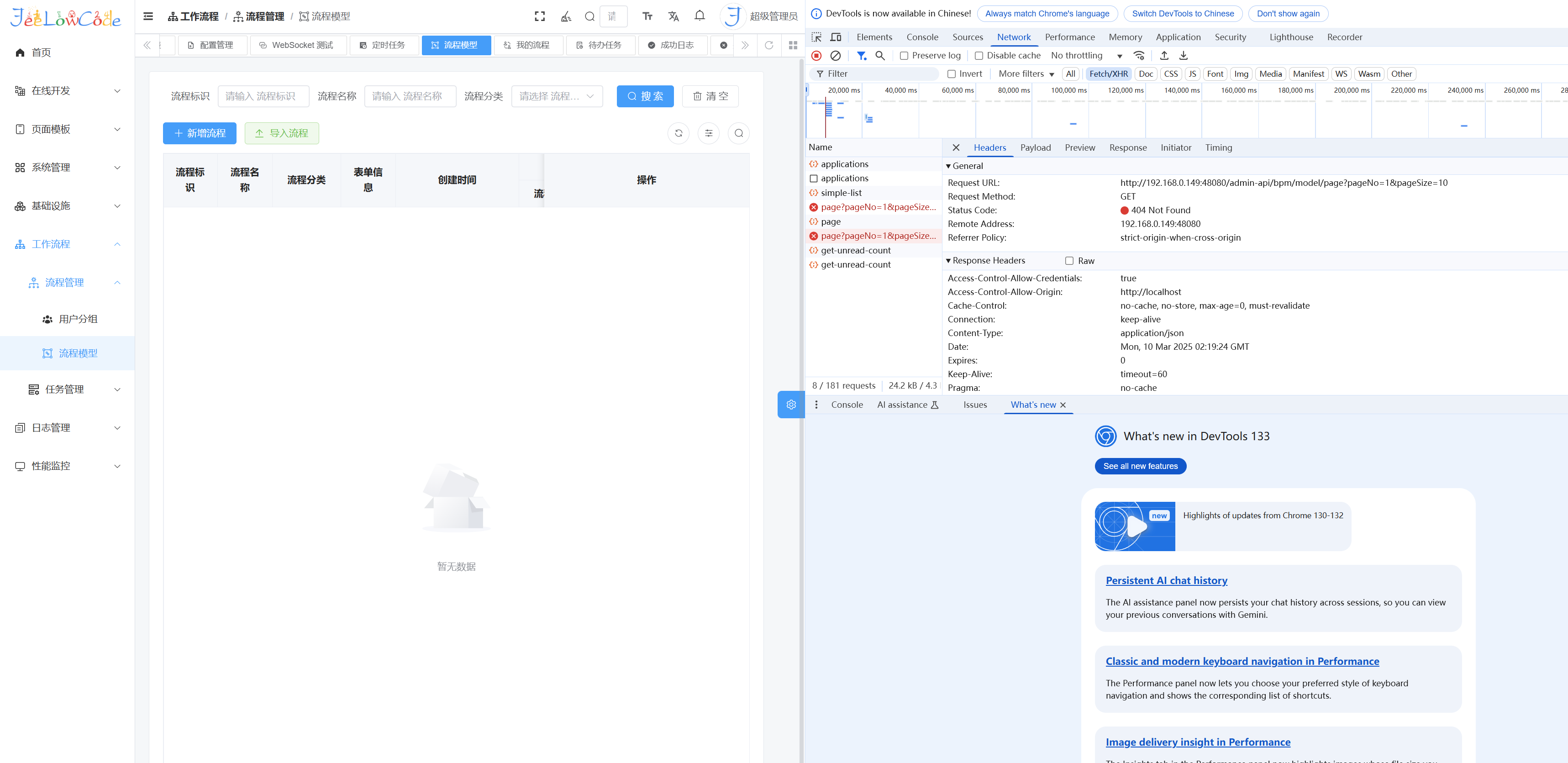This screenshot has width=1568, height=763.
Task: Click the 新增流程 button
Action: (x=200, y=133)
